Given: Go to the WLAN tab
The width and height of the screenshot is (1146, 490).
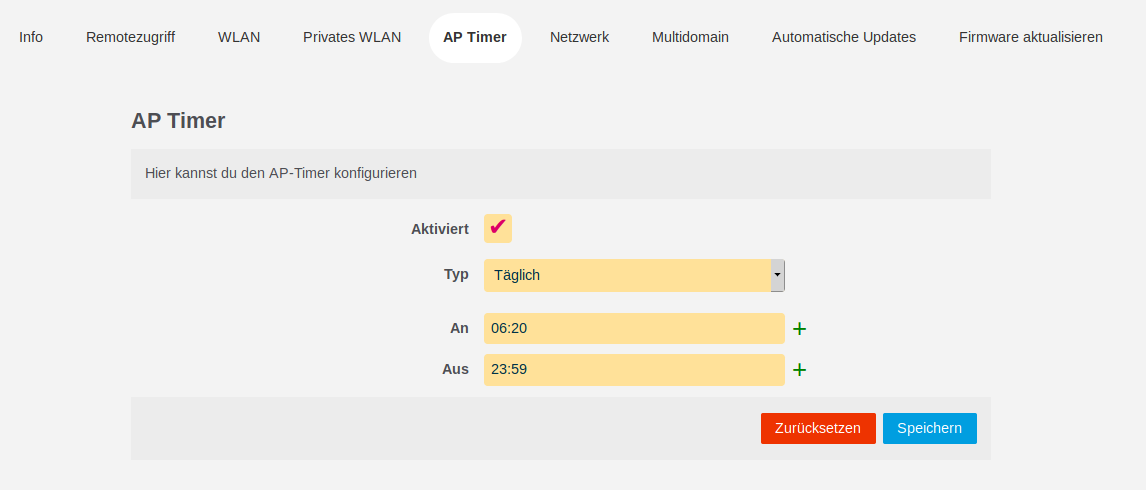Looking at the screenshot, I should click(239, 37).
